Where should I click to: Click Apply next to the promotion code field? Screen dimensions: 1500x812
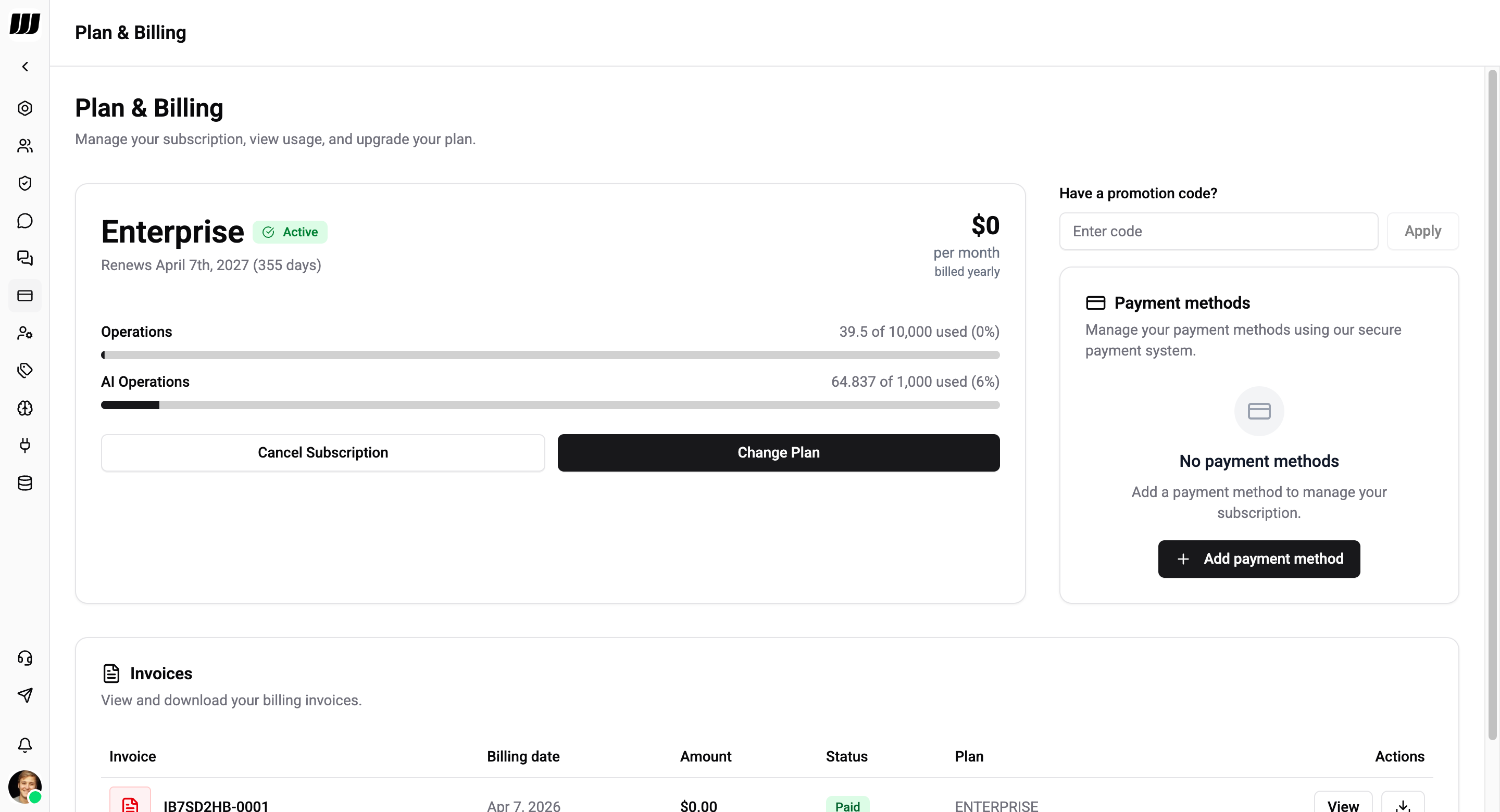1422,231
